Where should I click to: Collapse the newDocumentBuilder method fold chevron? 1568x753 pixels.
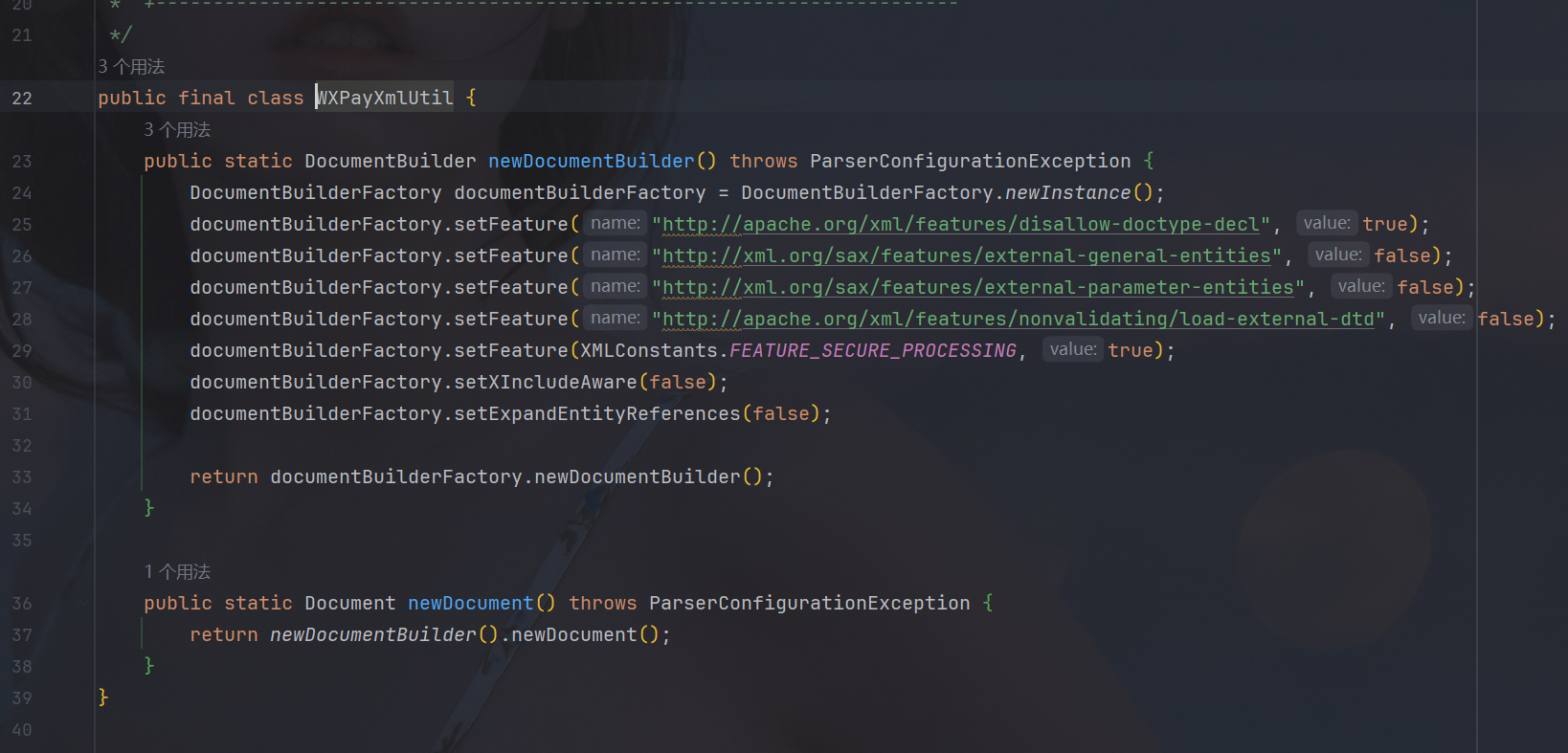click(84, 161)
